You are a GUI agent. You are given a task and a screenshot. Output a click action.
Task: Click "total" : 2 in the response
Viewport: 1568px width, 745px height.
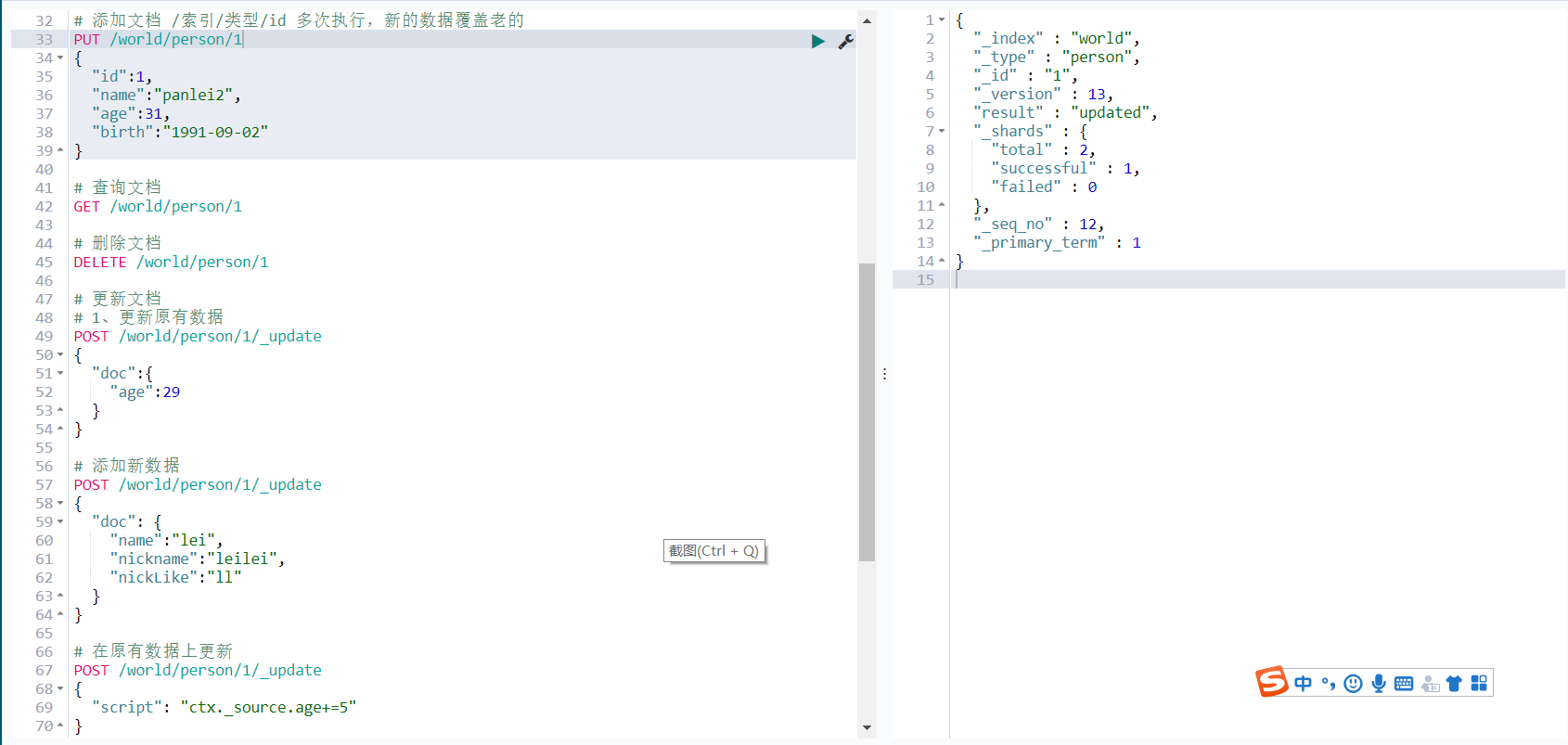click(x=1044, y=149)
